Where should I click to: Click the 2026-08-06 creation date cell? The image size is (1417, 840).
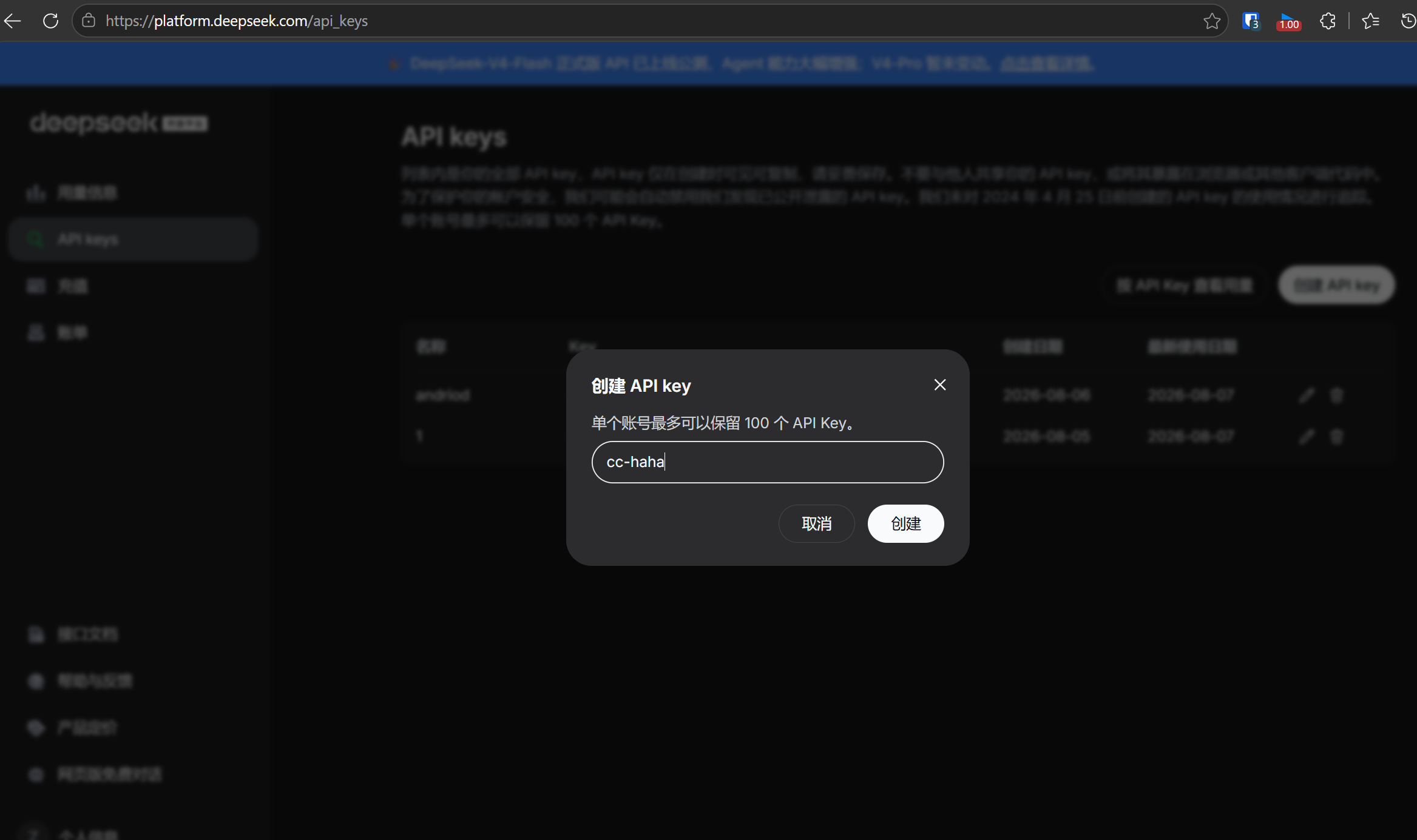(1047, 395)
